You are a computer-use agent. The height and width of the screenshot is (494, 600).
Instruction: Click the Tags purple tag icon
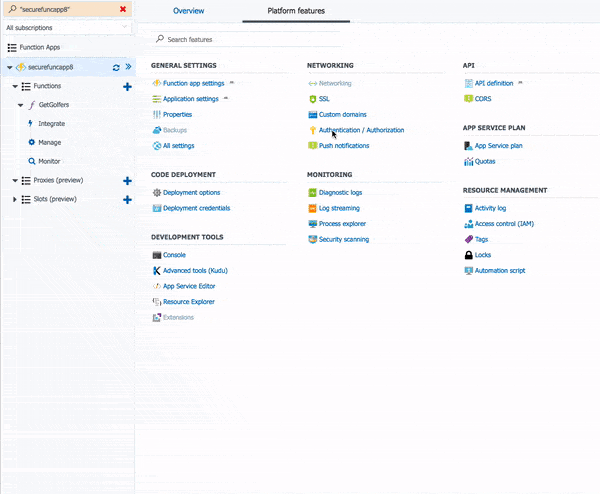tap(468, 240)
